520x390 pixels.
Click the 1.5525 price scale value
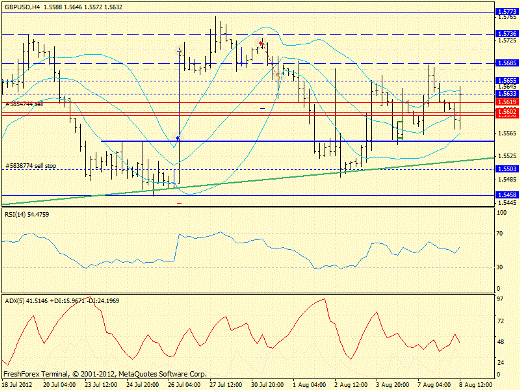[507, 156]
